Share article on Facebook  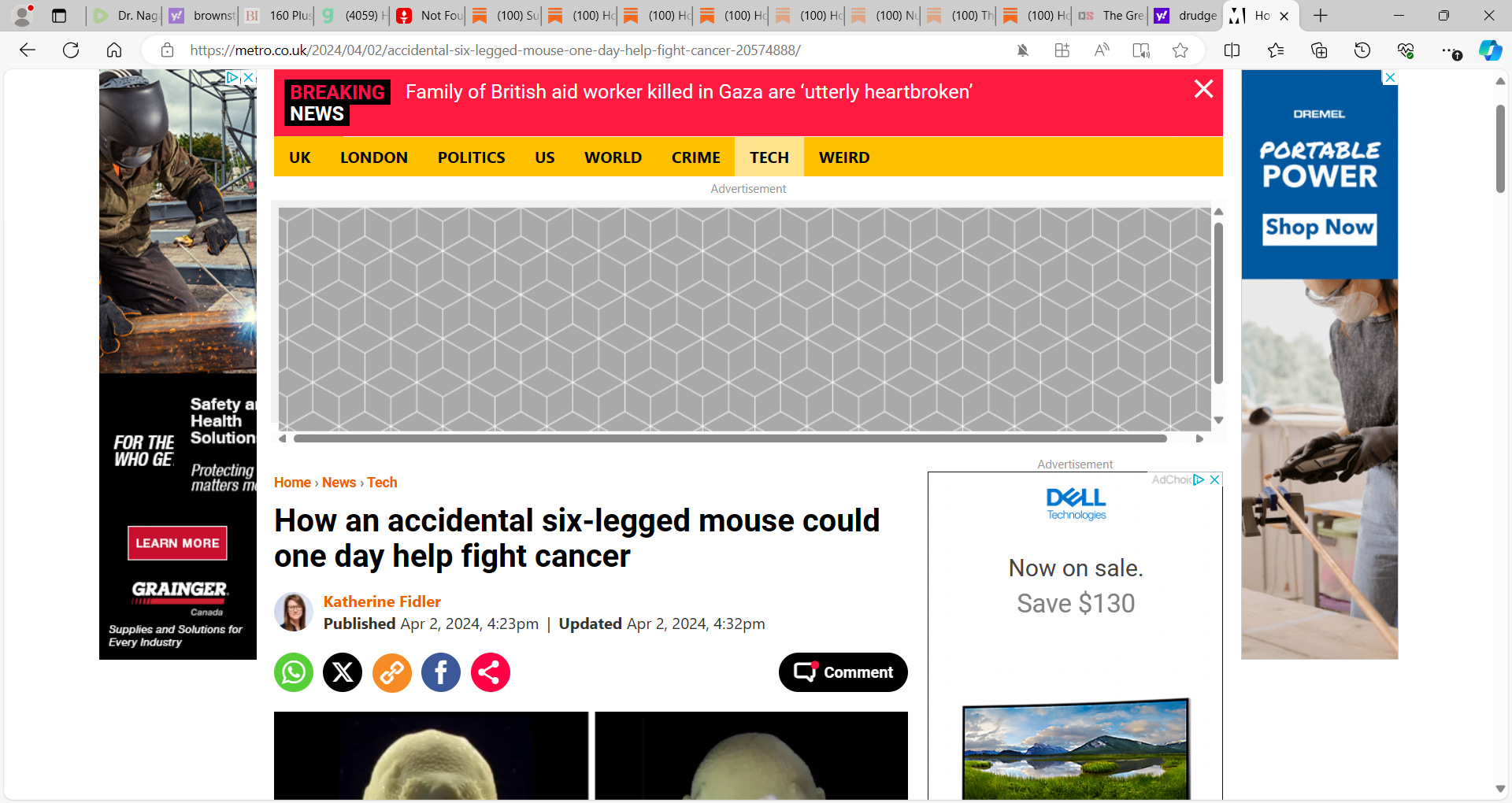pos(441,672)
